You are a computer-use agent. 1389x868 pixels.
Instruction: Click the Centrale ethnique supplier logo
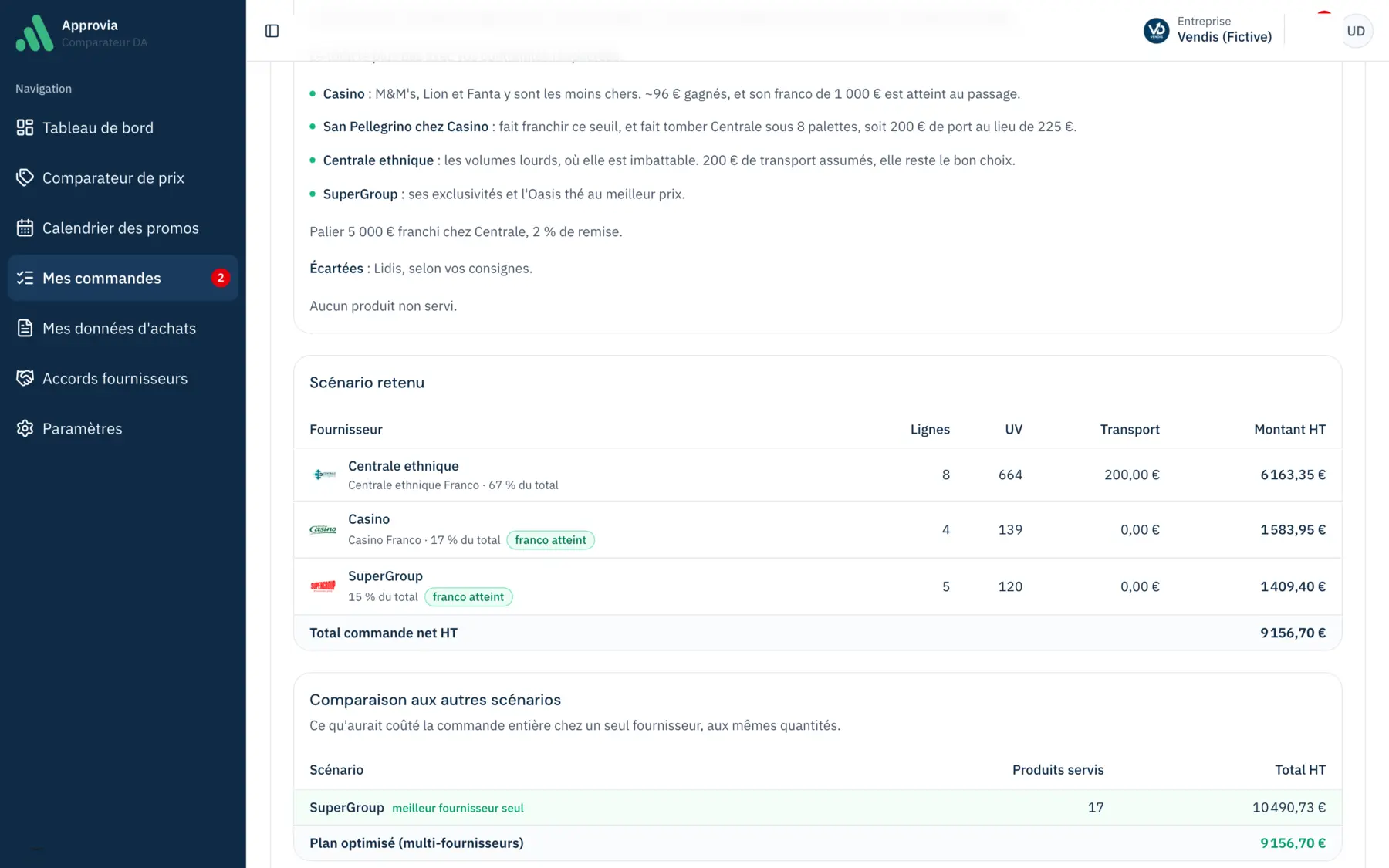click(x=323, y=475)
